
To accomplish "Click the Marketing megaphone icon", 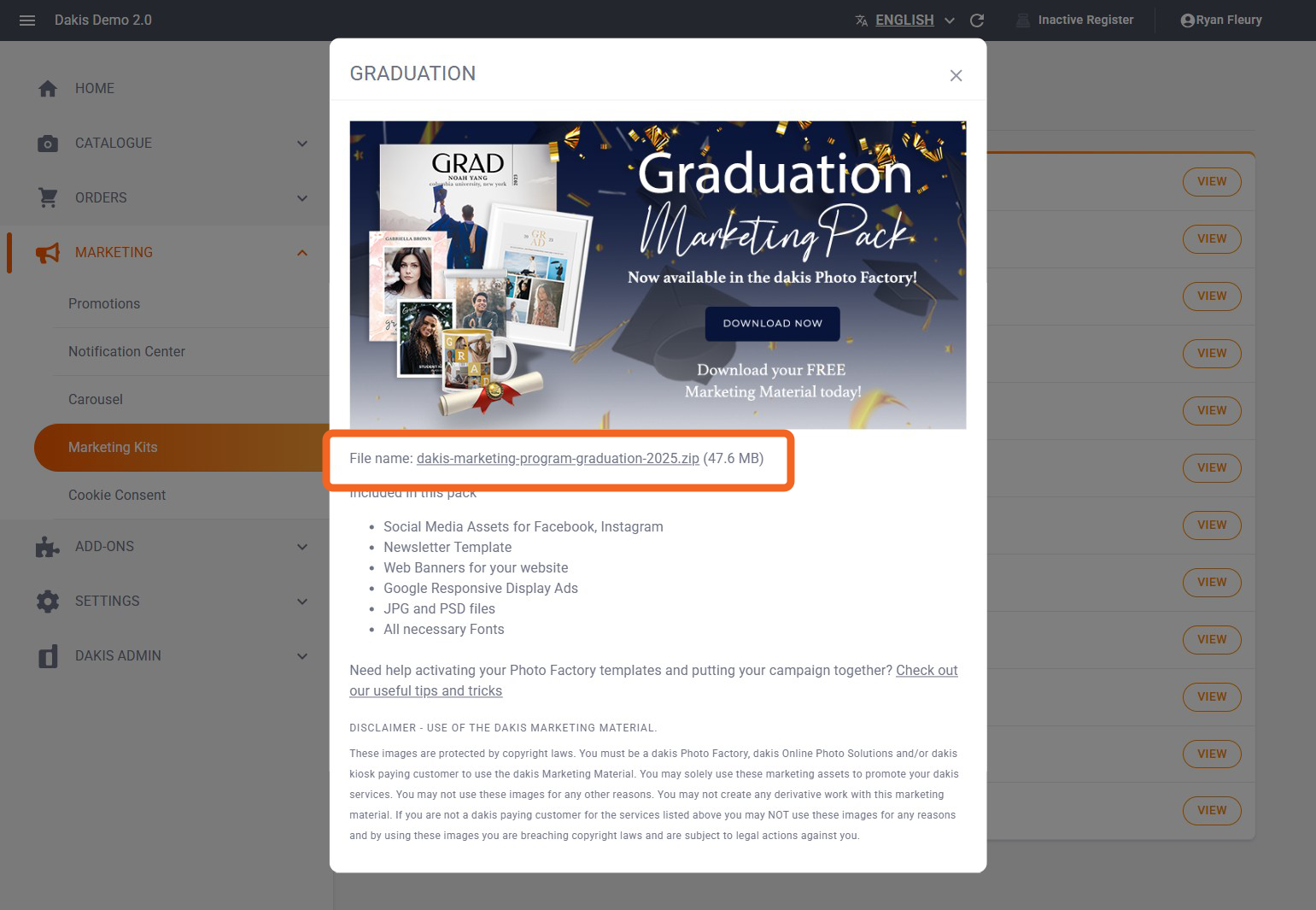I will pos(48,253).
